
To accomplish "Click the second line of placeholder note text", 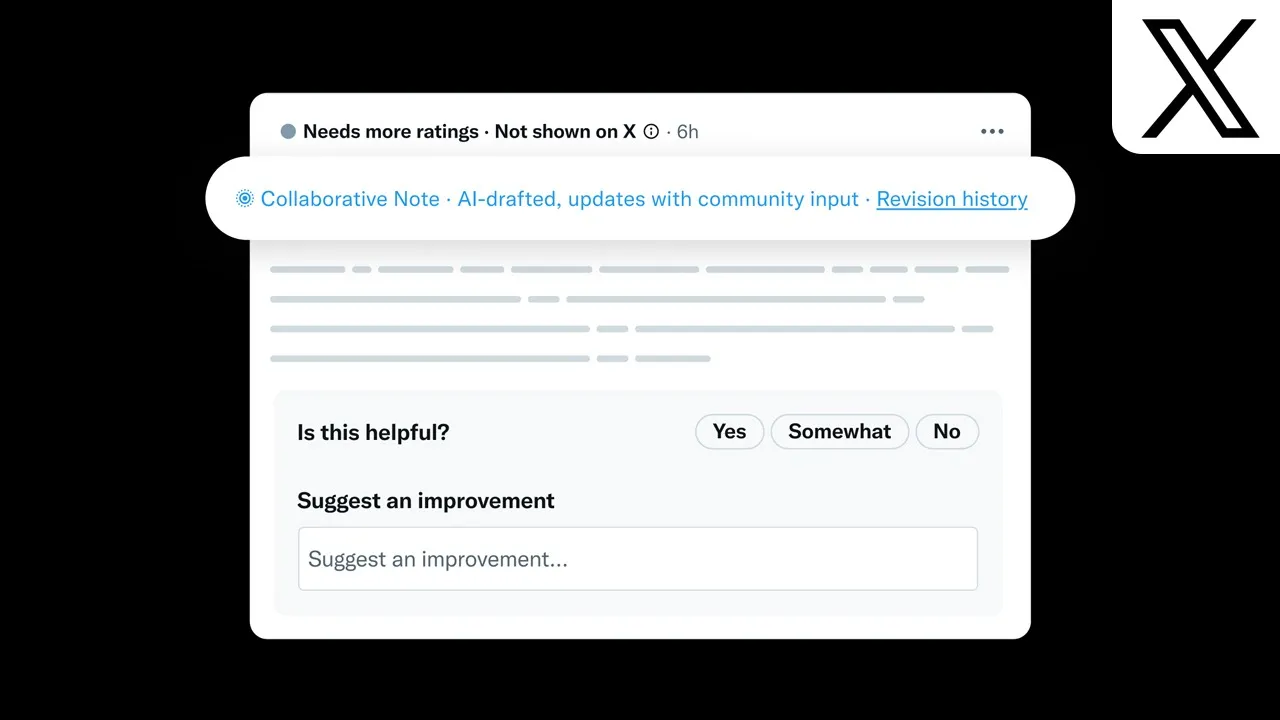I will pyautogui.click(x=597, y=299).
